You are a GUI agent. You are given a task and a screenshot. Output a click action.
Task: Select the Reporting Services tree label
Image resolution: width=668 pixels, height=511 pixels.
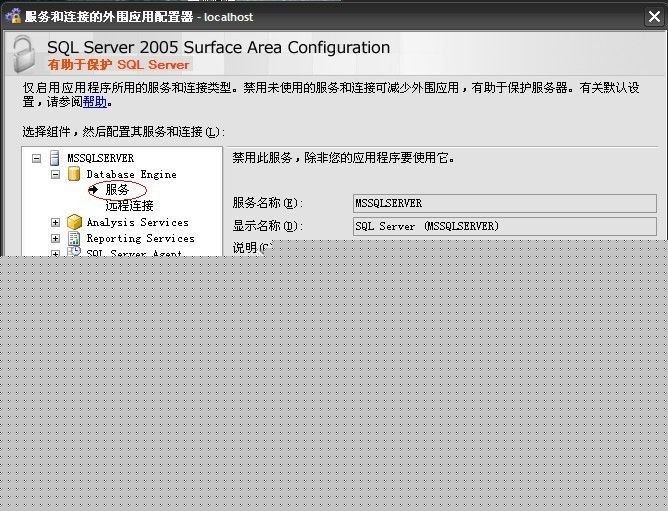(x=140, y=239)
